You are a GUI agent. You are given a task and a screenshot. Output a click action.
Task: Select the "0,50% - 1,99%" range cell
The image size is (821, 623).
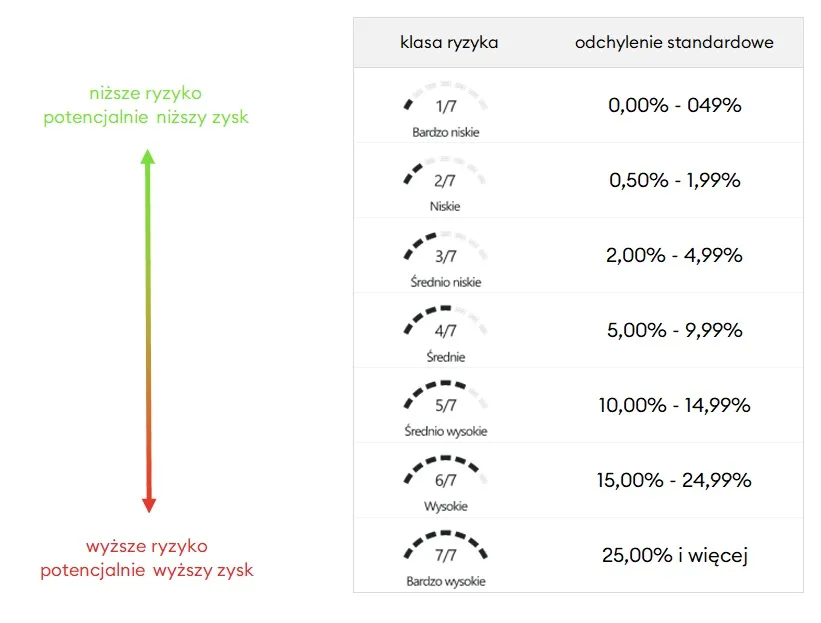(x=674, y=180)
